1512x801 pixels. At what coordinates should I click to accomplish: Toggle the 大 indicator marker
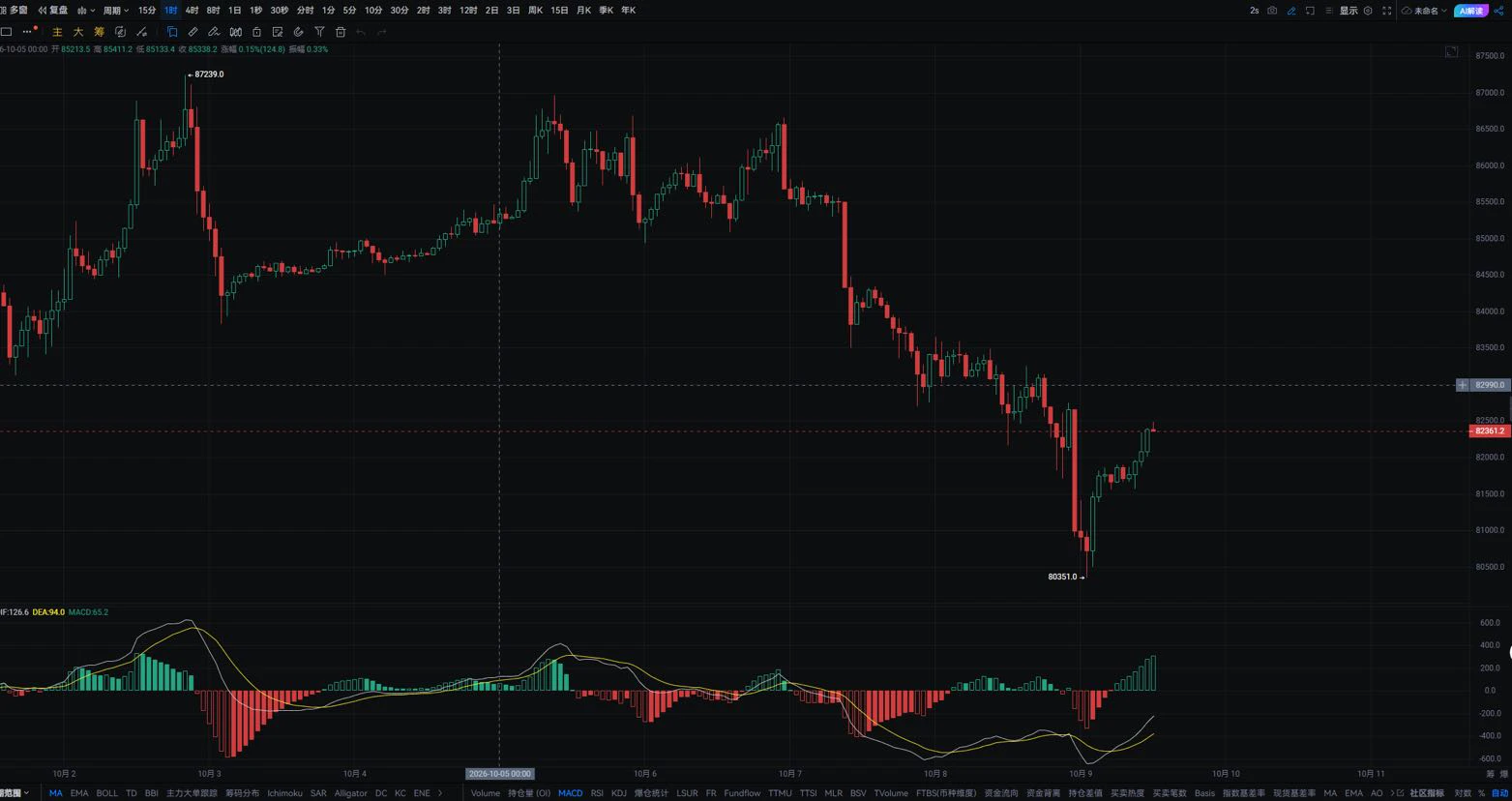point(78,32)
